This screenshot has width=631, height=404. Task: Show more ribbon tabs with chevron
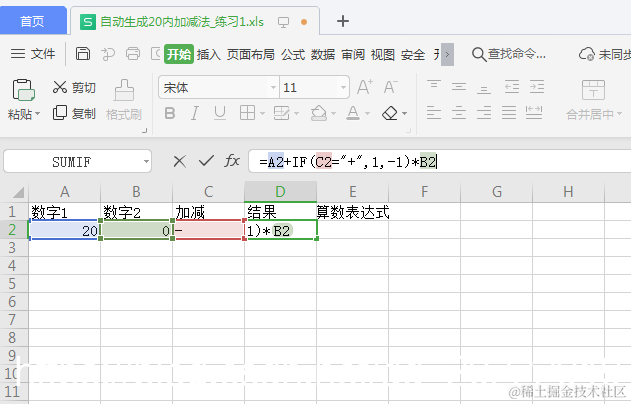pos(447,54)
